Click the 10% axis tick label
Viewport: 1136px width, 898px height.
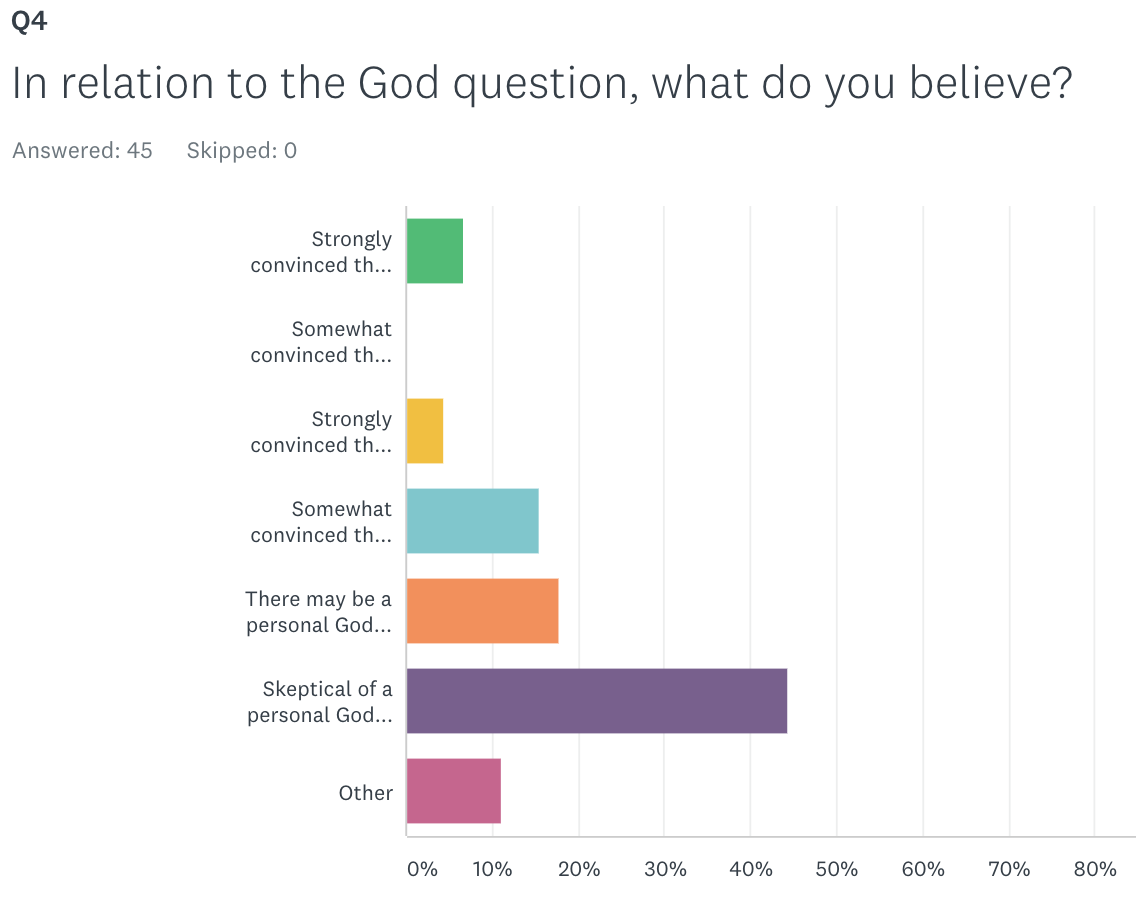point(493,869)
